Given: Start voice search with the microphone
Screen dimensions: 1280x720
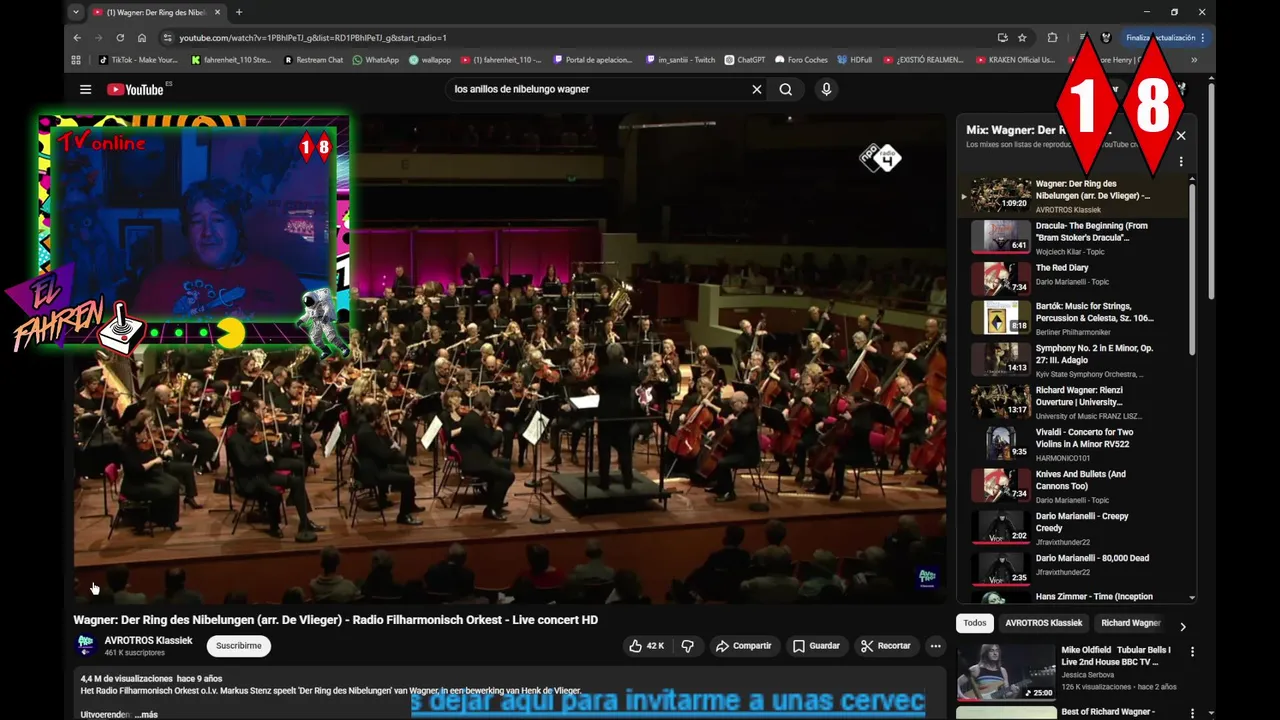Looking at the screenshot, I should [826, 89].
